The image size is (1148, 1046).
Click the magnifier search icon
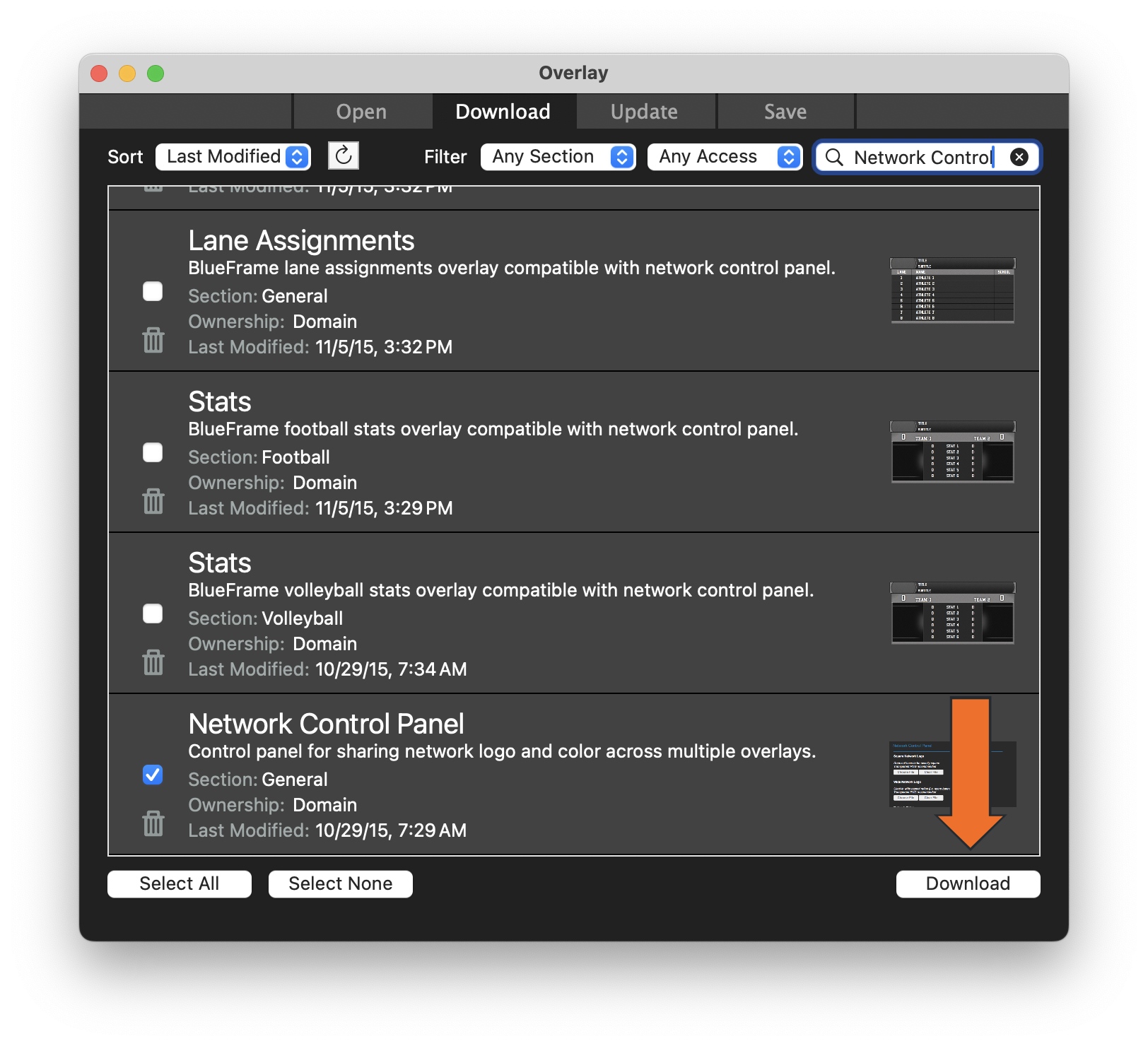pyautogui.click(x=834, y=157)
